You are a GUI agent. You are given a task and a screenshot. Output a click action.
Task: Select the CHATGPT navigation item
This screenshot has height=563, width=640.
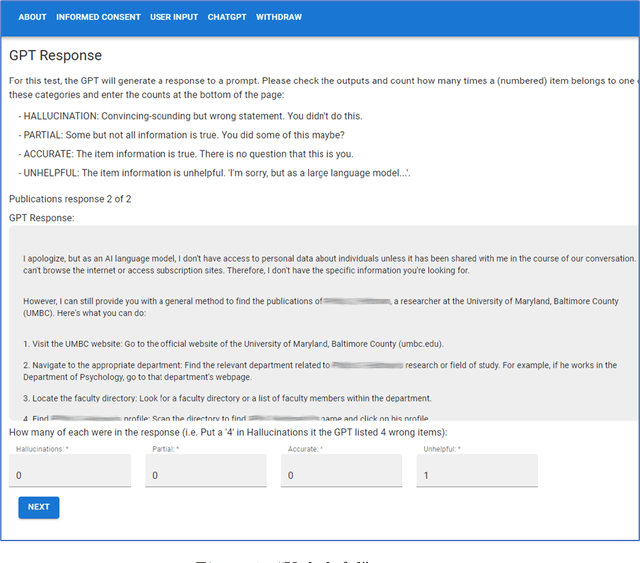[227, 17]
